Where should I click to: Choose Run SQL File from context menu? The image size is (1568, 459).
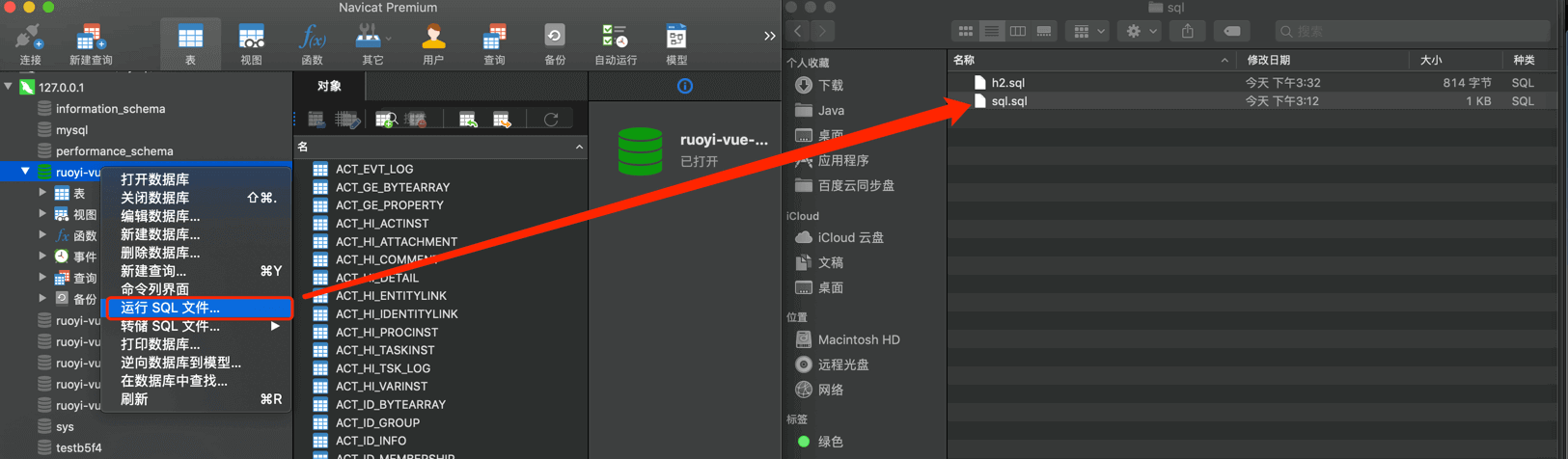(170, 308)
